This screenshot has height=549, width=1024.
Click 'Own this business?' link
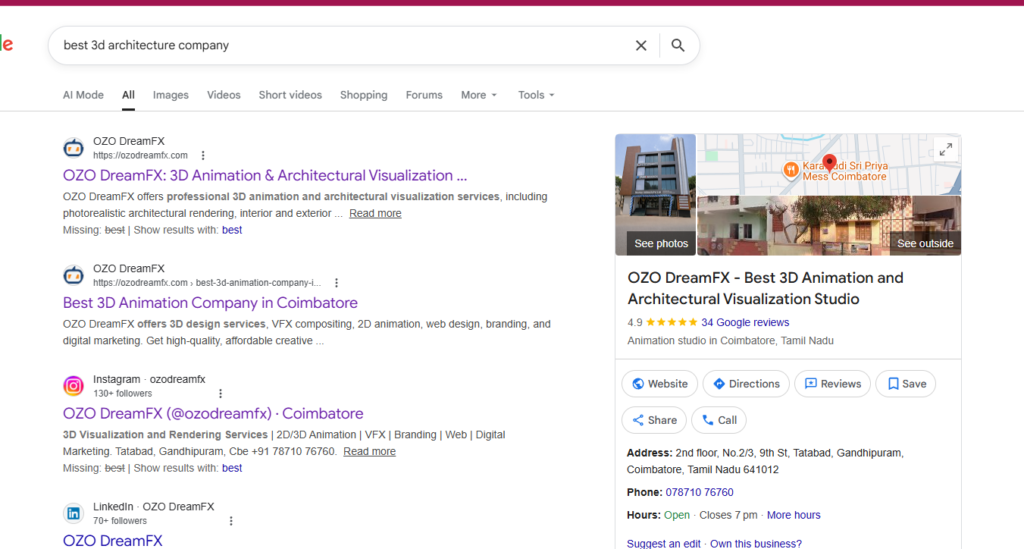(756, 544)
